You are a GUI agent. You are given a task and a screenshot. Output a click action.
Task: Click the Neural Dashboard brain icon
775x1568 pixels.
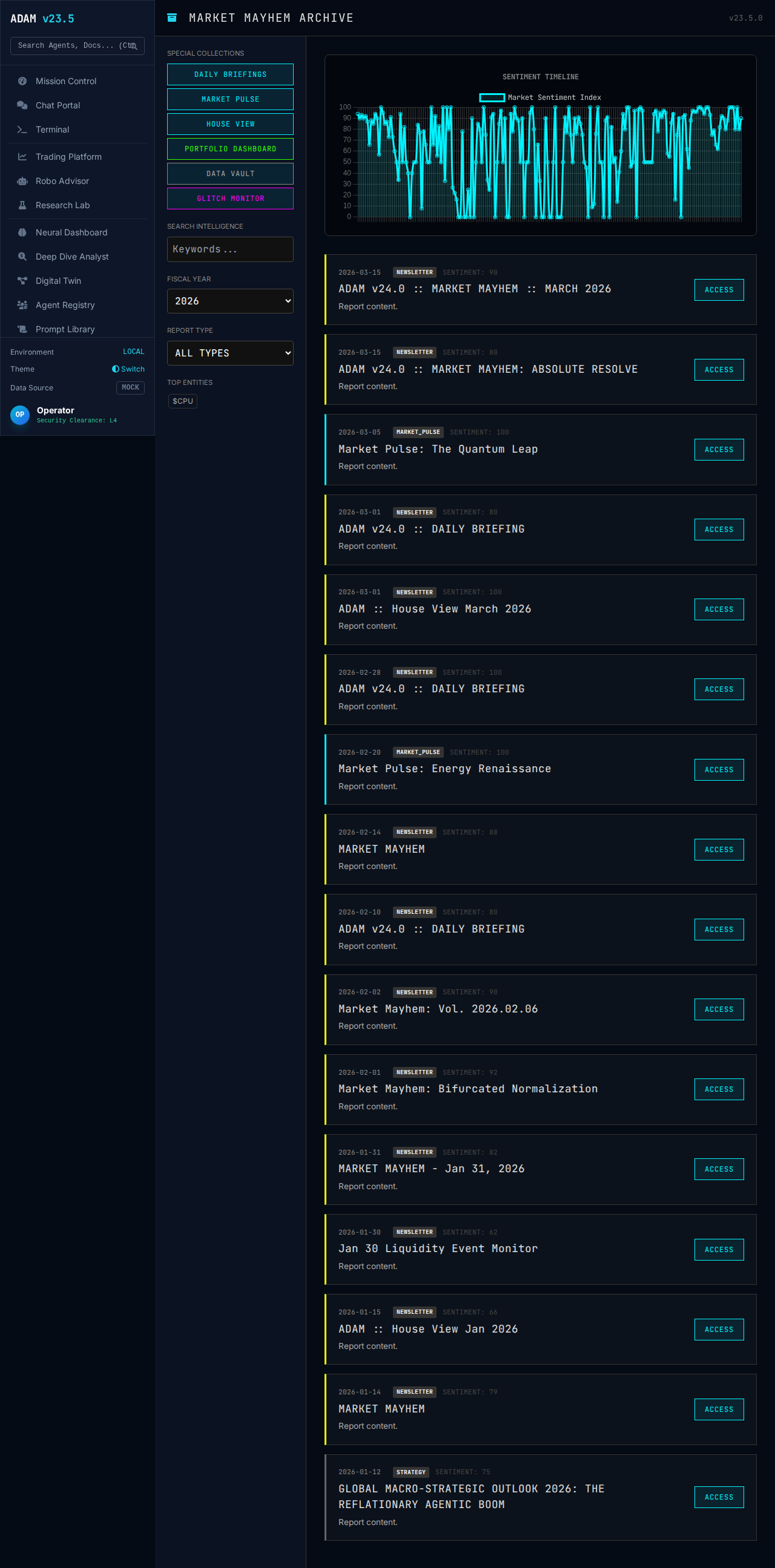click(x=22, y=232)
